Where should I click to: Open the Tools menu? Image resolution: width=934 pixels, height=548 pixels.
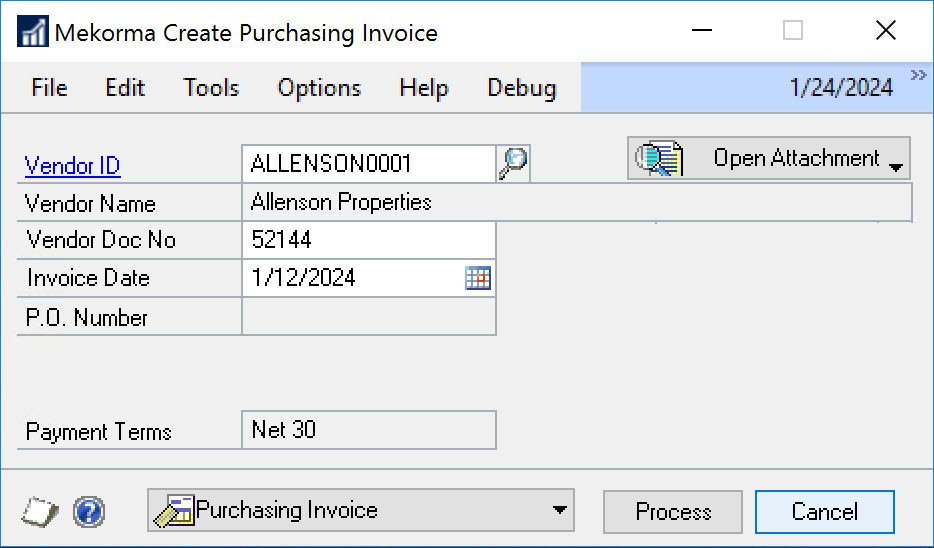tap(211, 88)
